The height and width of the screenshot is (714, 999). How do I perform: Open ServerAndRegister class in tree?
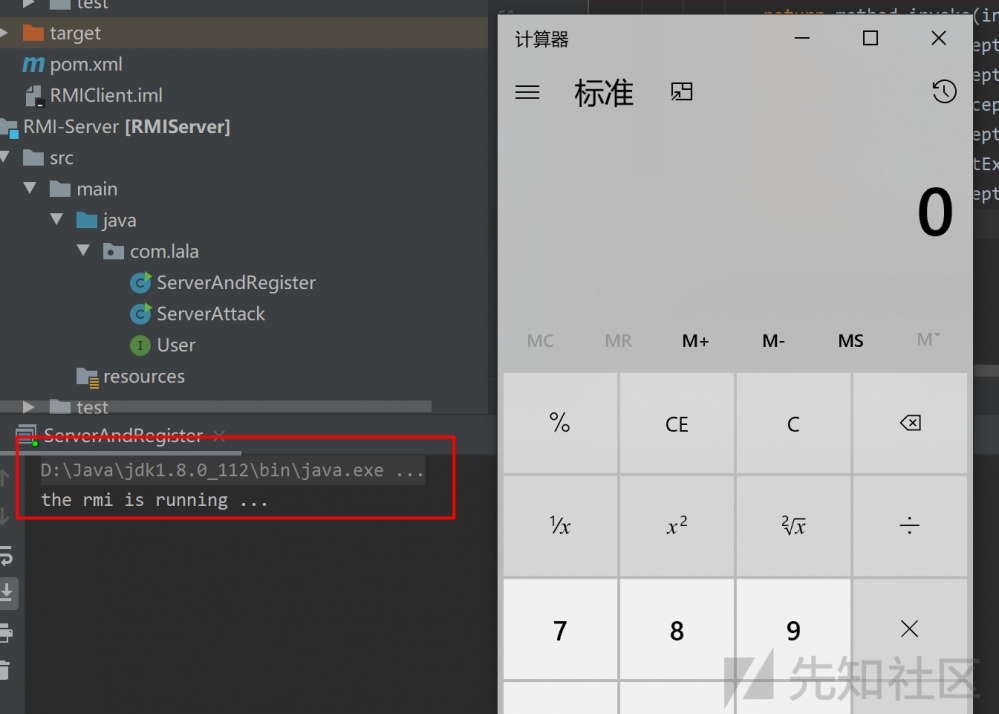tap(236, 283)
